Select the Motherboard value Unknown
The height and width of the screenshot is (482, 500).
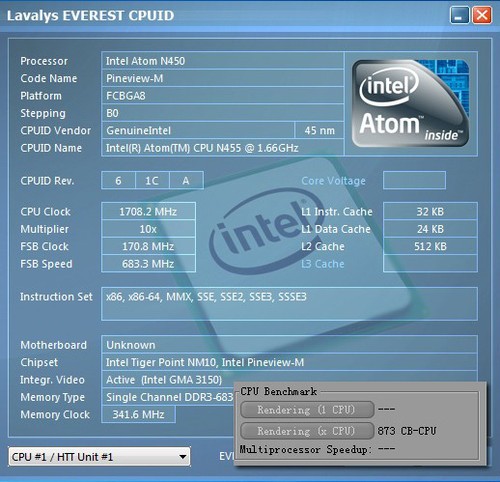289,345
